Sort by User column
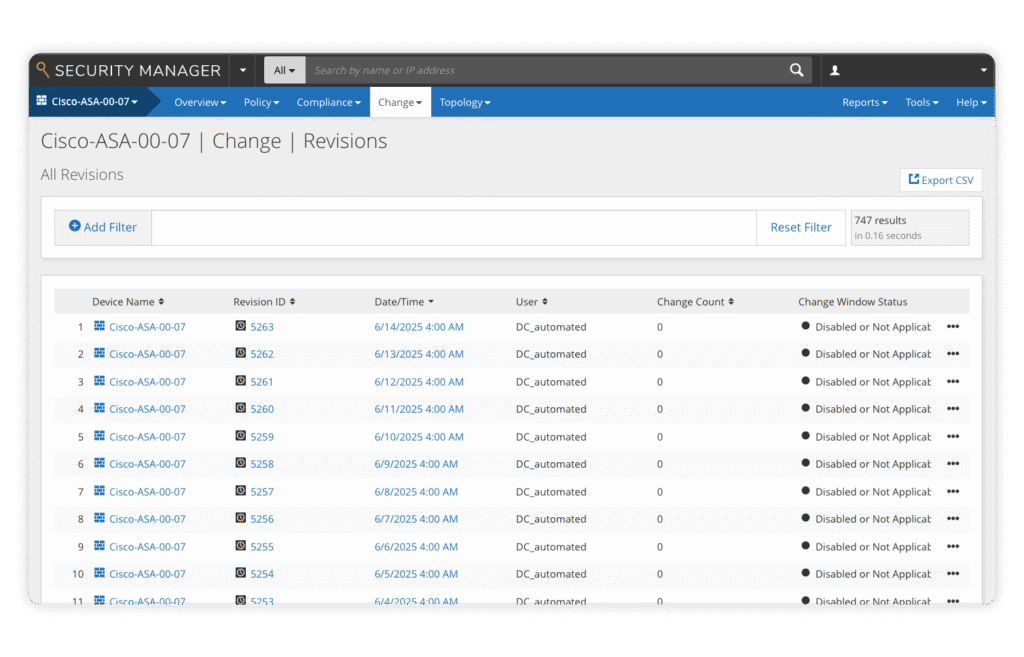This screenshot has height=657, width=1024. (x=532, y=302)
